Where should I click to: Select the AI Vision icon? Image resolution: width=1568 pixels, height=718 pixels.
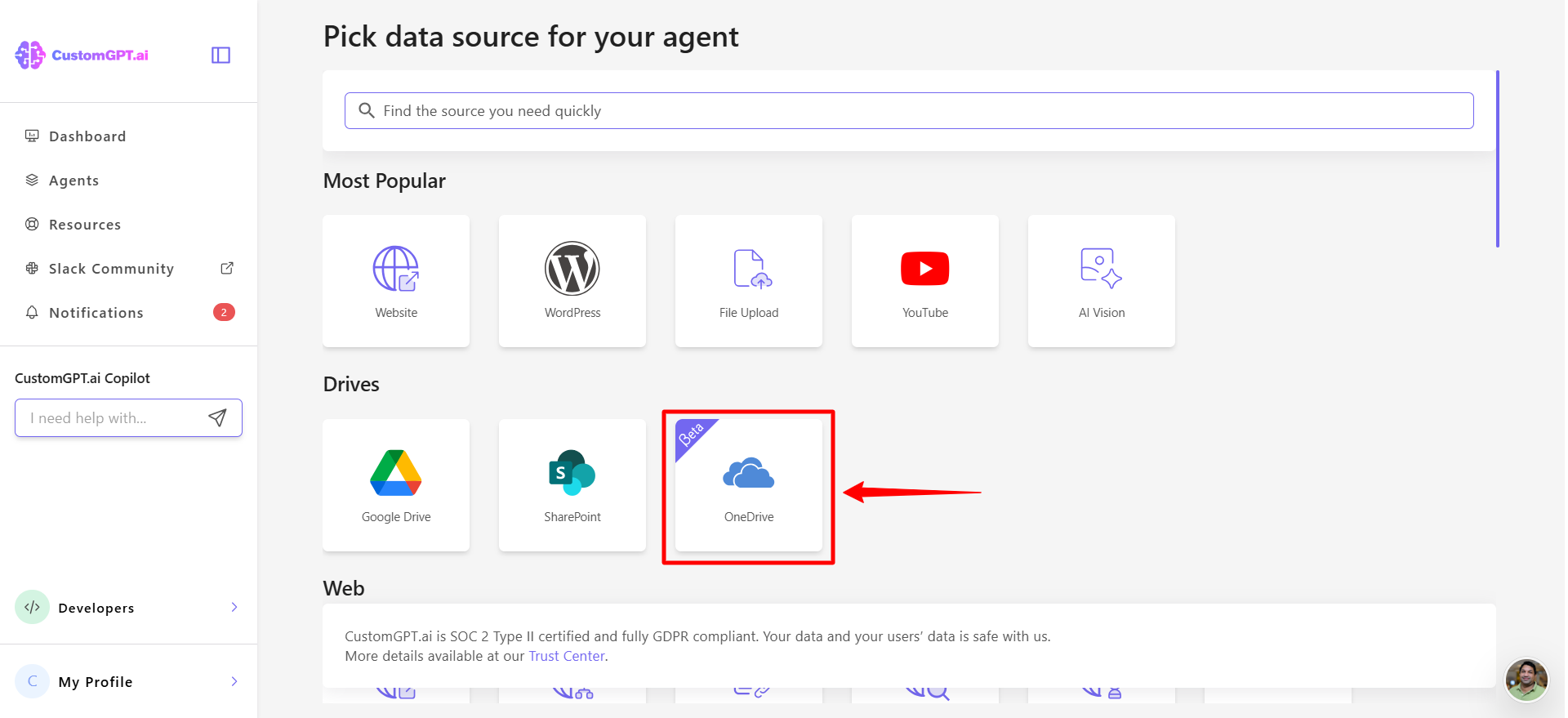pyautogui.click(x=1101, y=268)
